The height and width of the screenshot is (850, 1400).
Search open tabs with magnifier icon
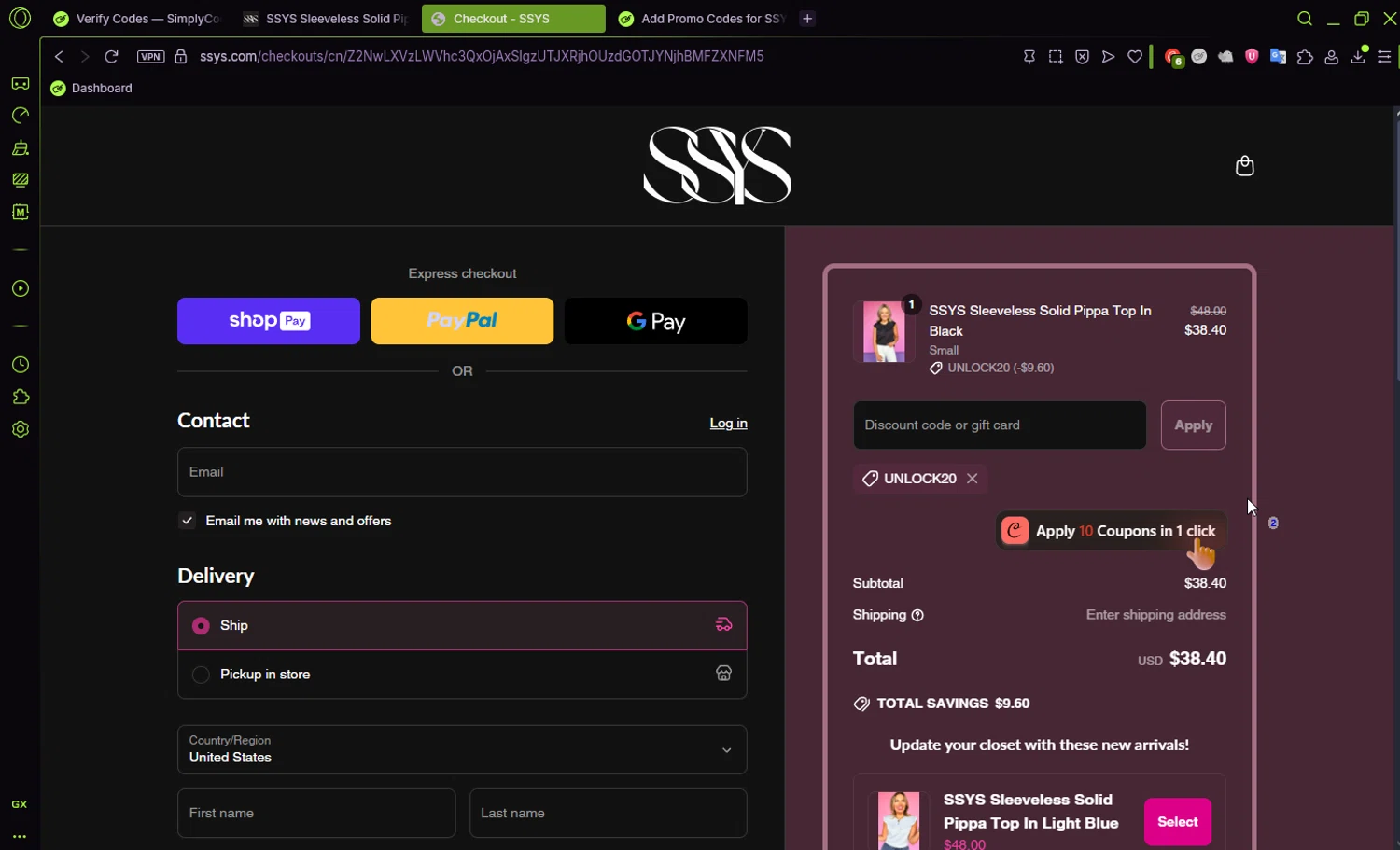(1305, 19)
